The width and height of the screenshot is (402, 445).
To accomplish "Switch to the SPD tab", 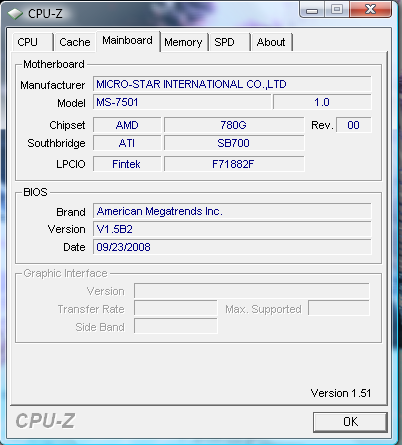I will click(x=229, y=42).
